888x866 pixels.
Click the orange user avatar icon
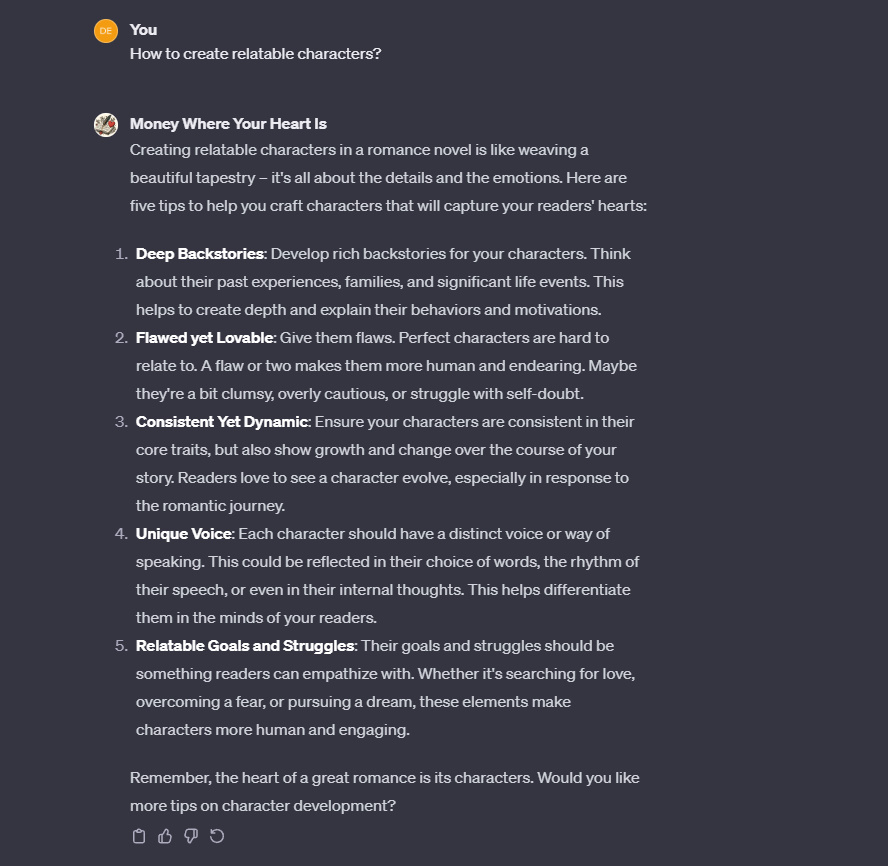tap(106, 31)
